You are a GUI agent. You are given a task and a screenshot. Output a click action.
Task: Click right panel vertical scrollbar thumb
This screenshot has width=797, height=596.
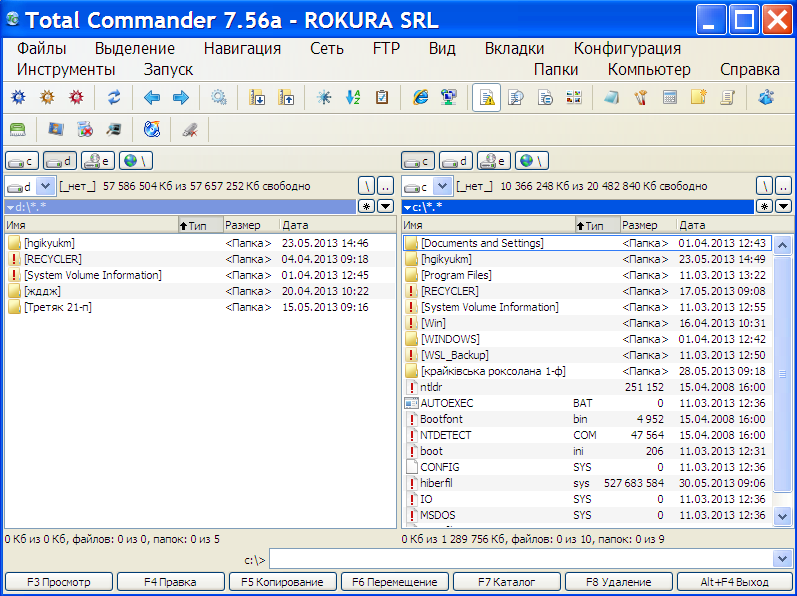pos(782,374)
